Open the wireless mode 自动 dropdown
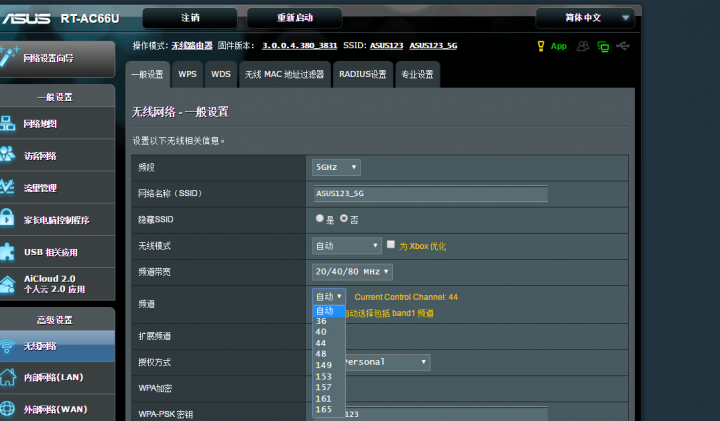The image size is (720, 421). tap(347, 246)
